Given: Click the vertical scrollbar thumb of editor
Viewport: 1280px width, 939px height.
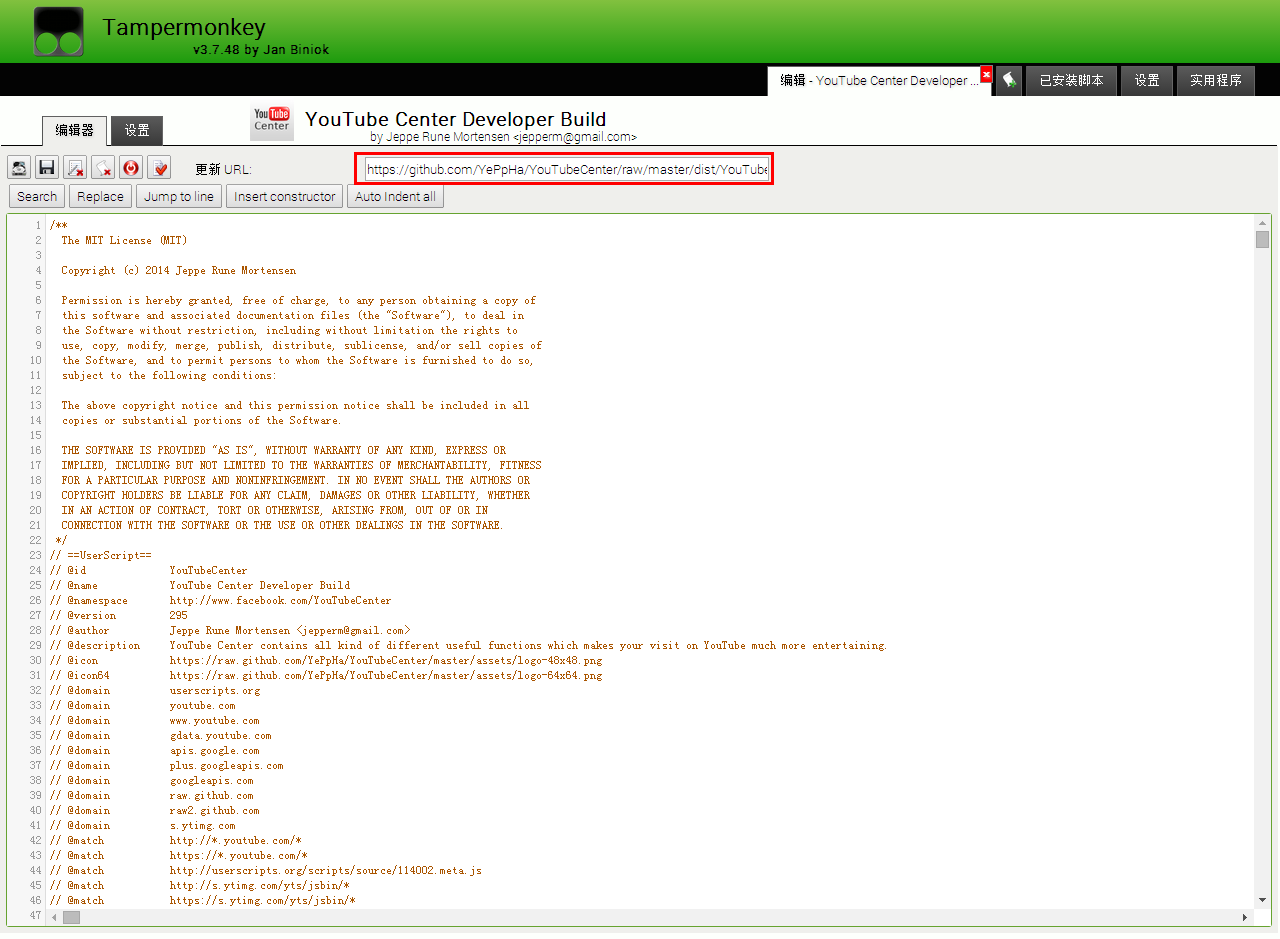Looking at the screenshot, I should [1263, 239].
